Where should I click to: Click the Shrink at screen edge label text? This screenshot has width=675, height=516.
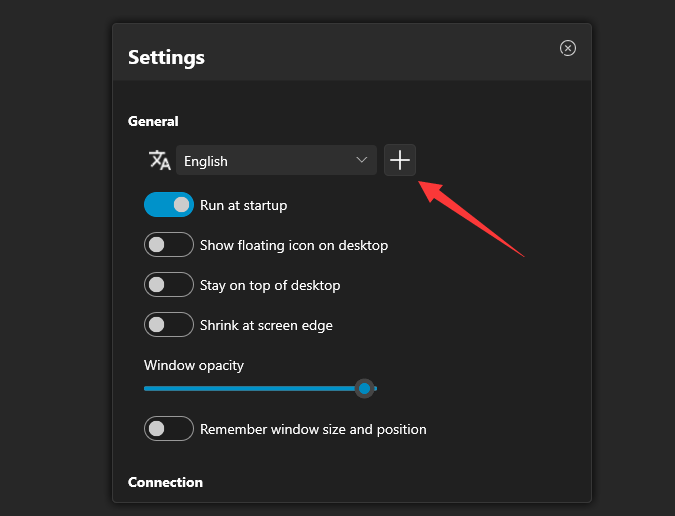[x=266, y=325]
